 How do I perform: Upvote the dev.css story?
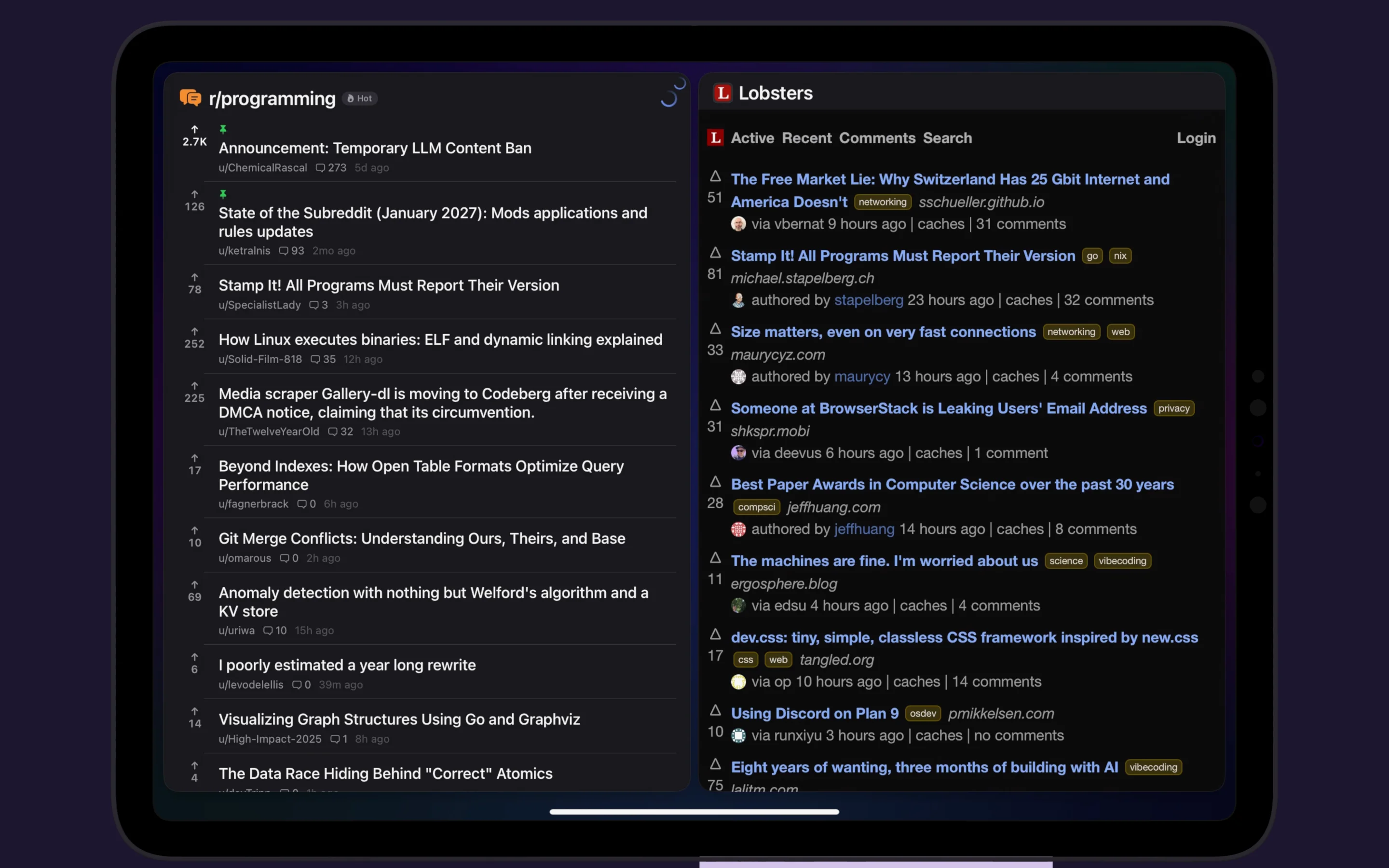(715, 634)
